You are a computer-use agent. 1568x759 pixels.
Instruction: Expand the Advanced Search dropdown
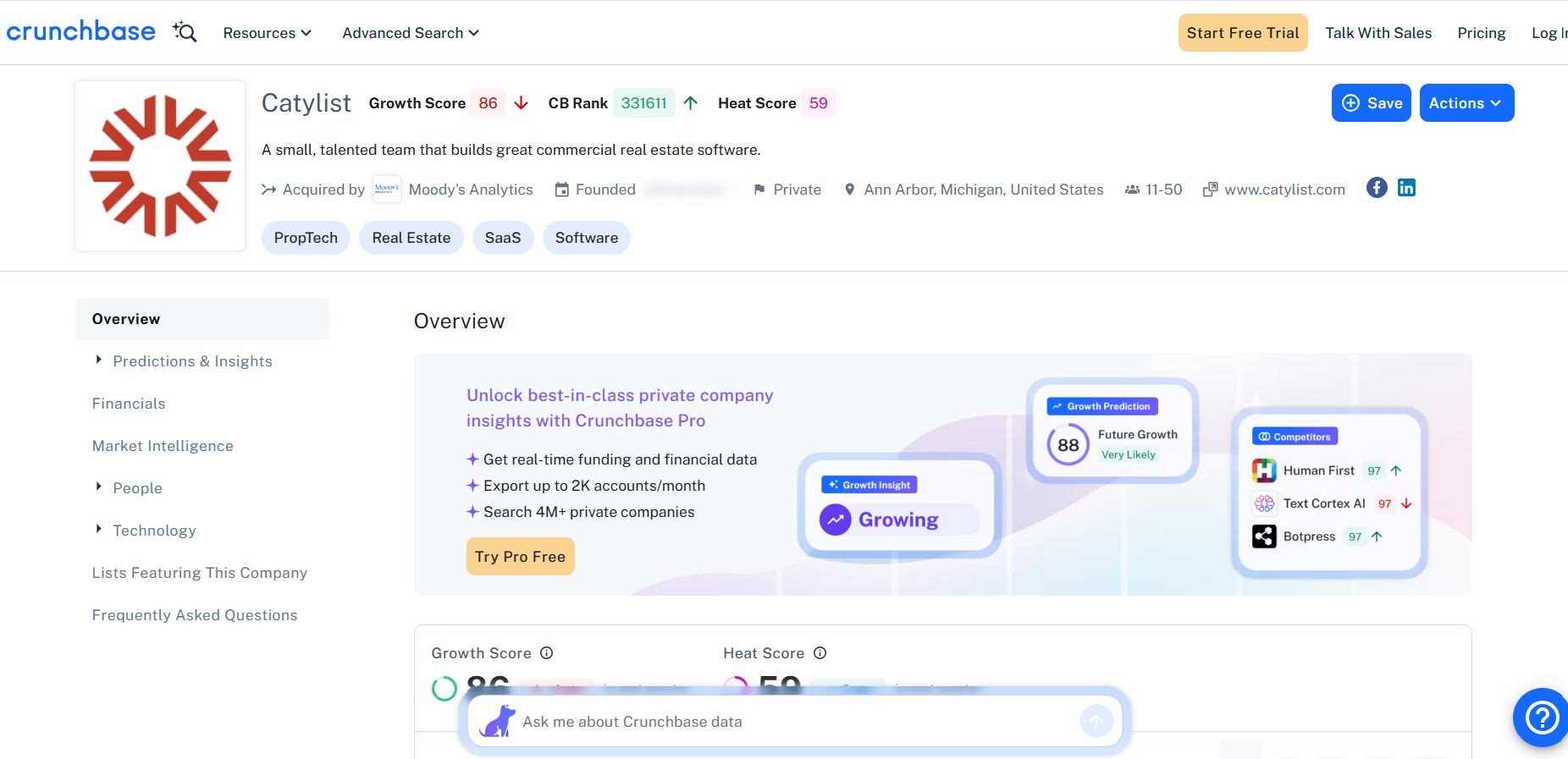tap(411, 33)
